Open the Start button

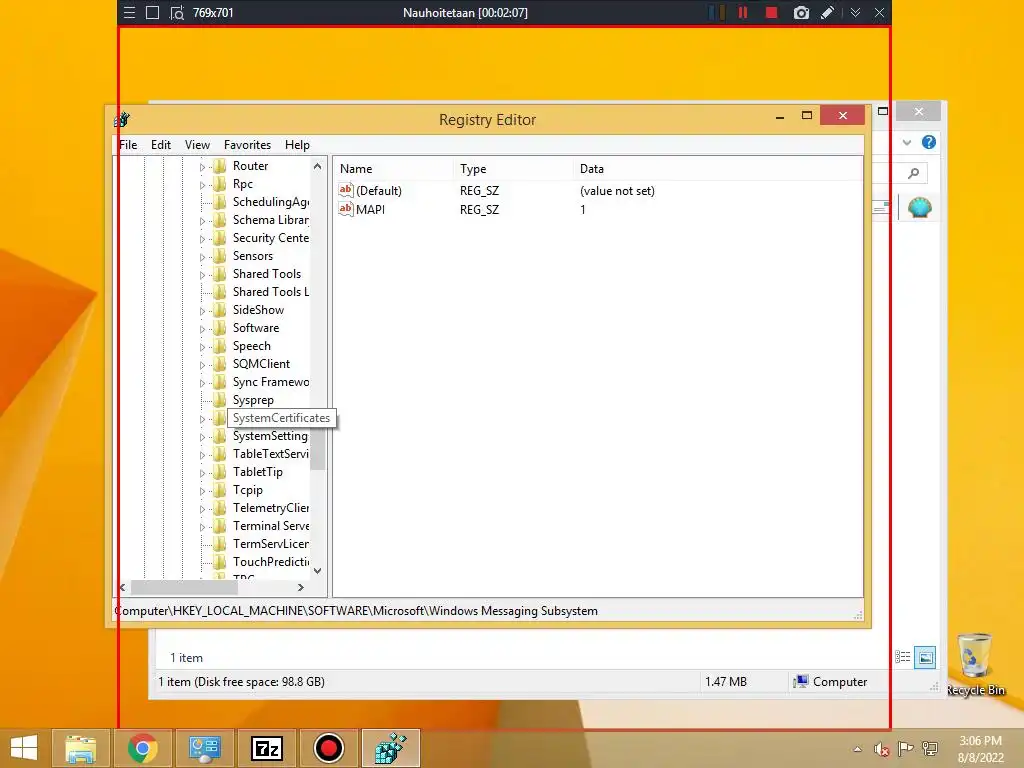[24, 748]
